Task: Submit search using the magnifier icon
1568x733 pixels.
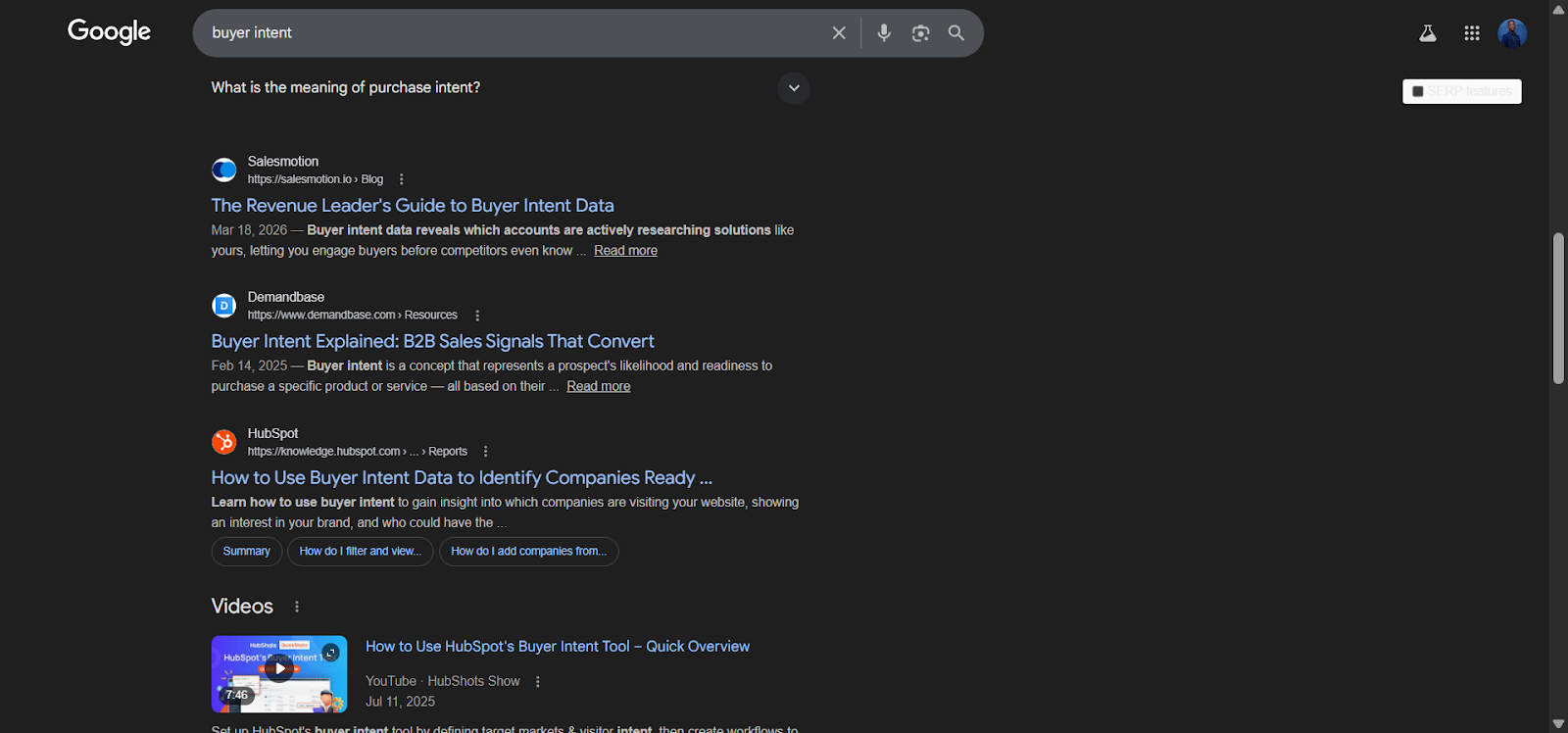Action: (956, 33)
